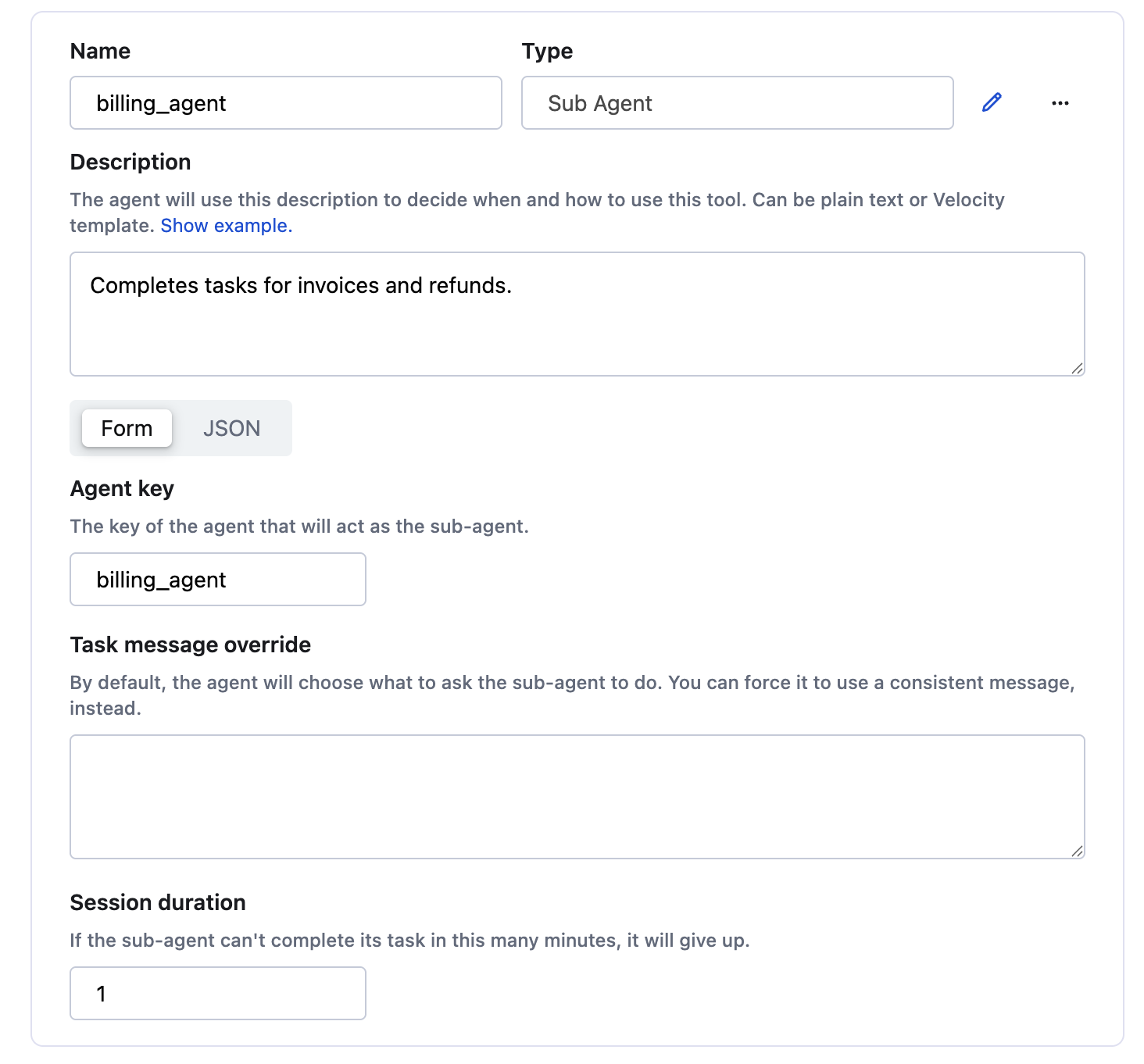
Task: Select the Agent key input field
Action: tap(217, 579)
